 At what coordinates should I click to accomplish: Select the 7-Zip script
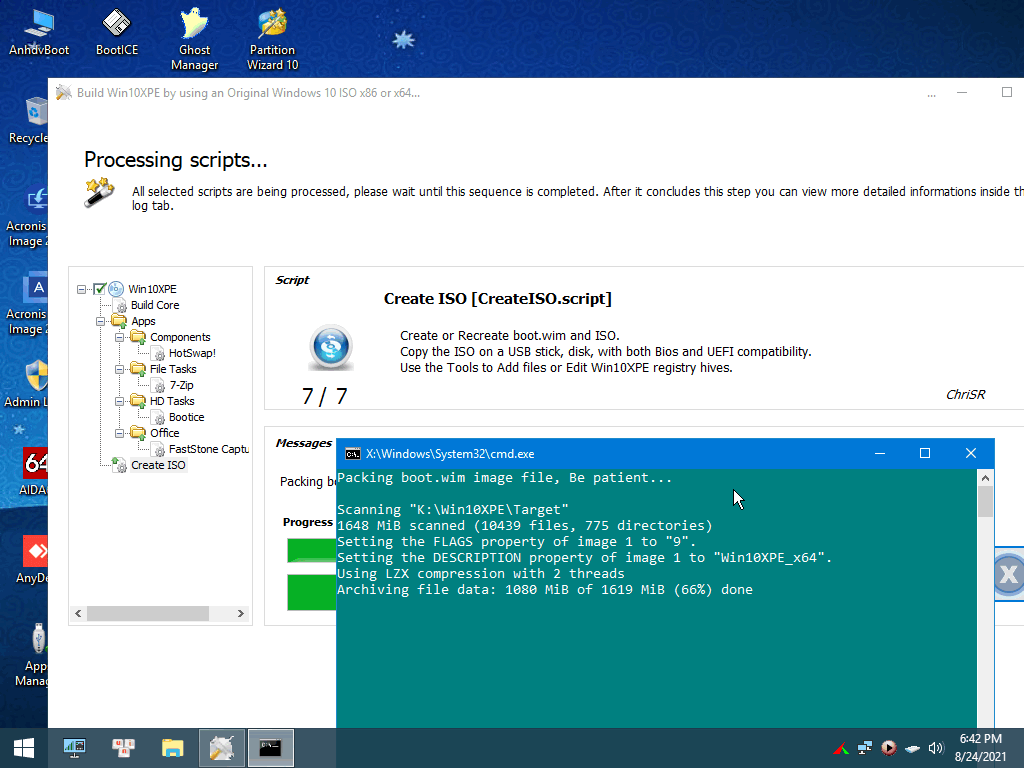point(182,385)
